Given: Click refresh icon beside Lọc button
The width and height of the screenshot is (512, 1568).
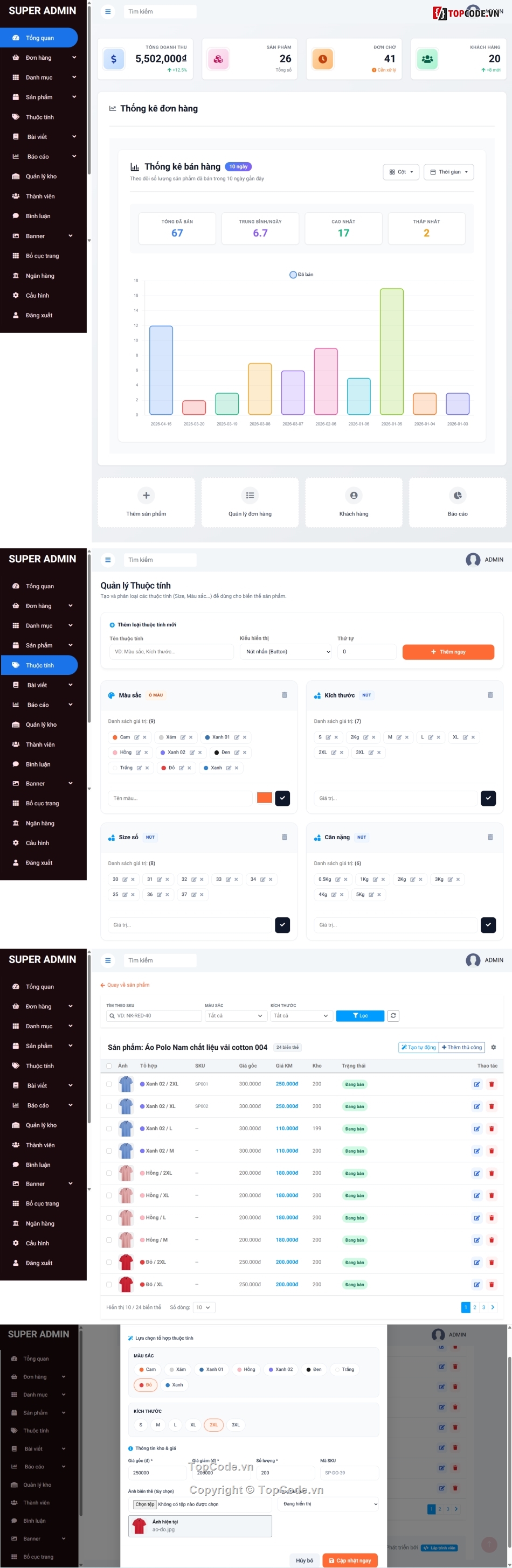Looking at the screenshot, I should [x=393, y=1015].
